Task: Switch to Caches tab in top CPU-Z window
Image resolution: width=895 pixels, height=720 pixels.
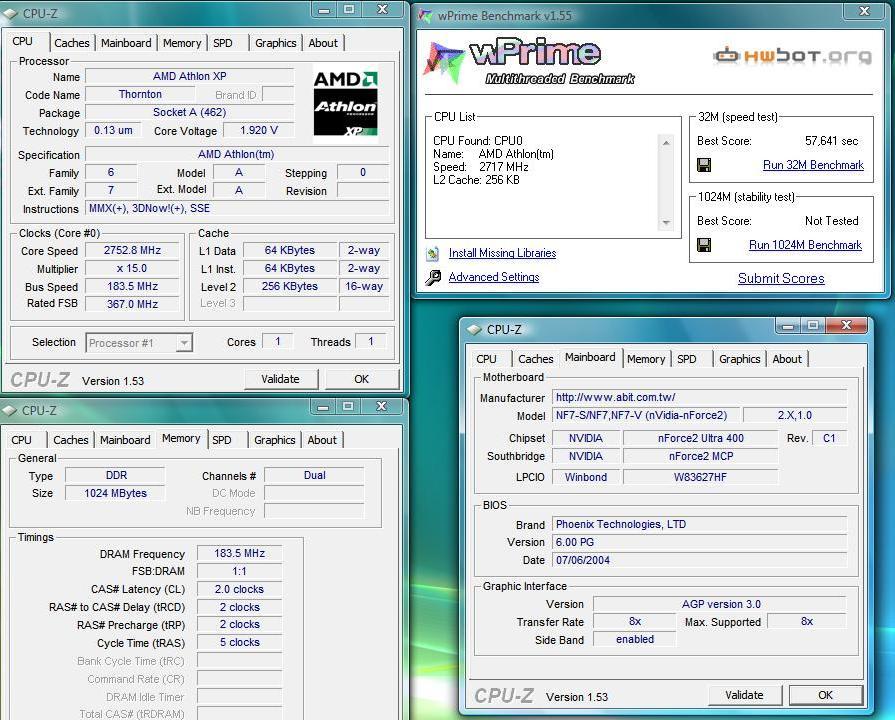Action: (72, 43)
